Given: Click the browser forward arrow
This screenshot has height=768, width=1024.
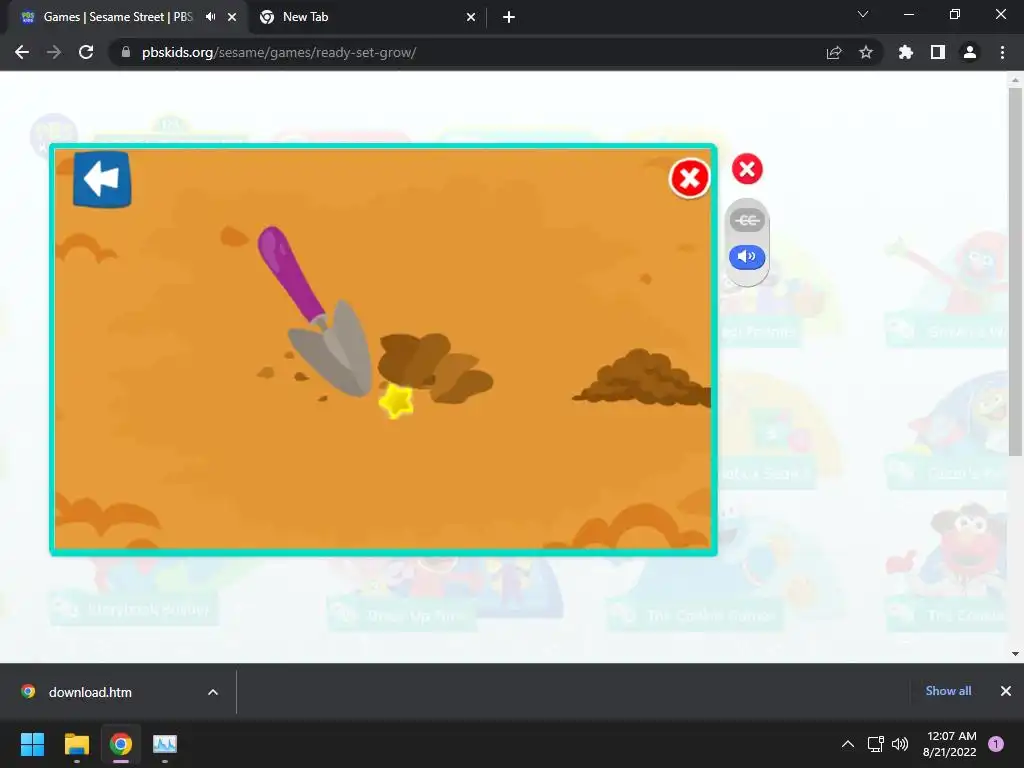Looking at the screenshot, I should (x=54, y=52).
